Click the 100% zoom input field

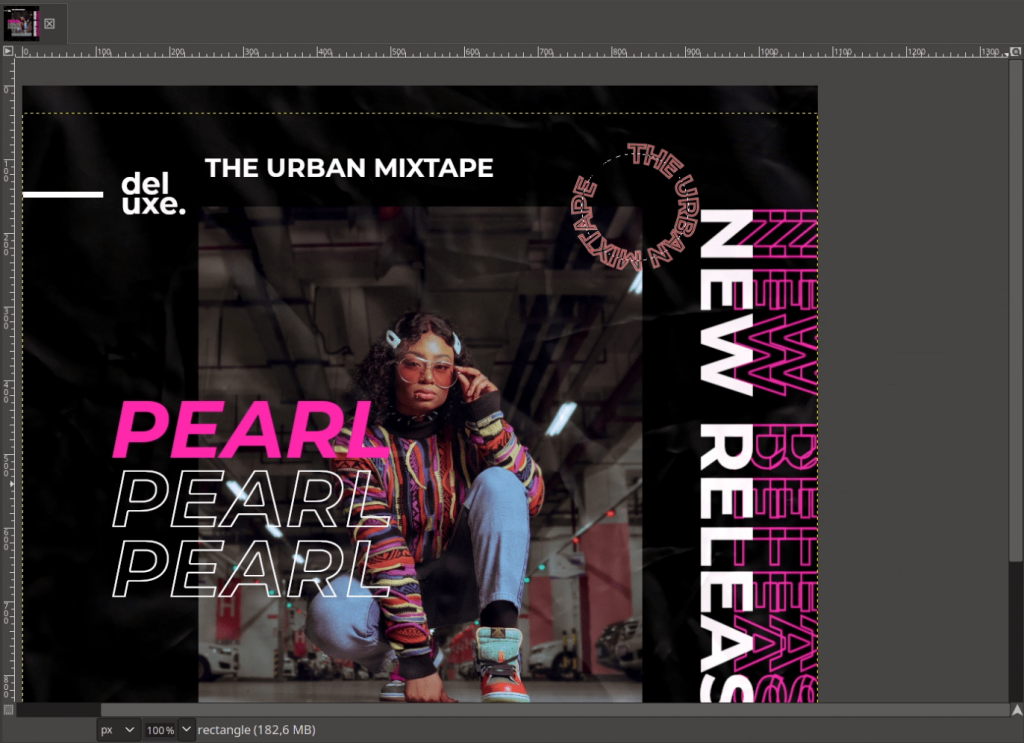coord(161,730)
